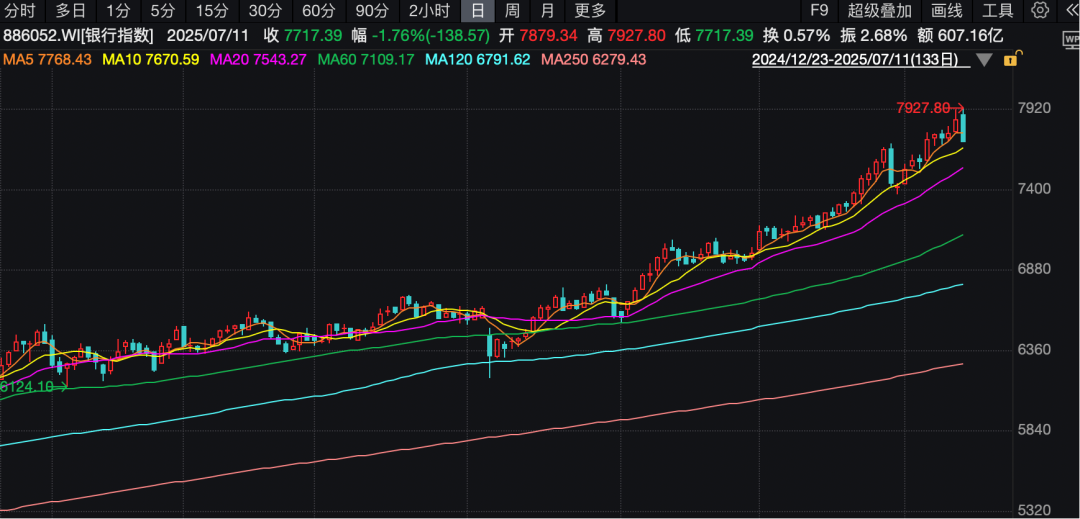
Task: Click the orange unlock padlock icon
Action: click(x=1014, y=59)
